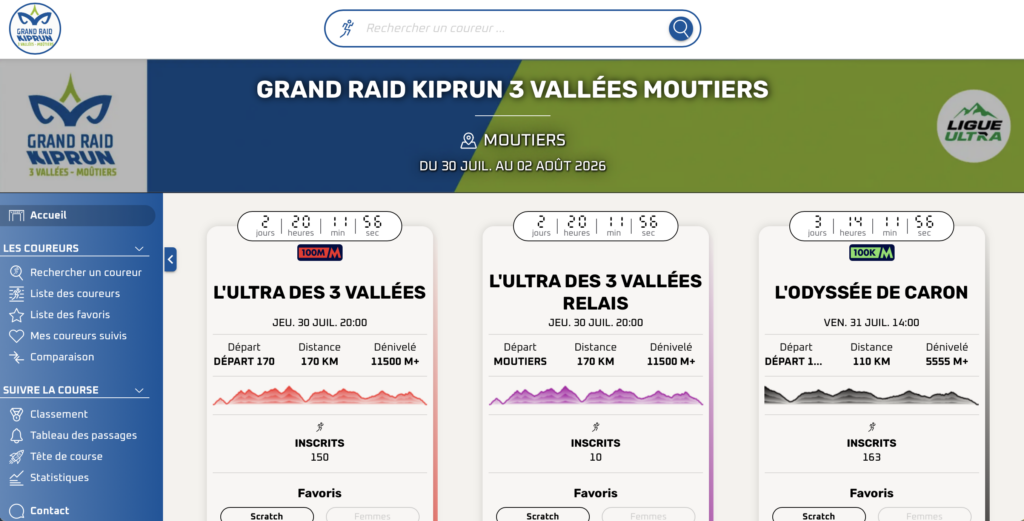Click the VEN. 31 JUIL. 14:00 date
Image resolution: width=1024 pixels, height=521 pixels.
(x=872, y=323)
